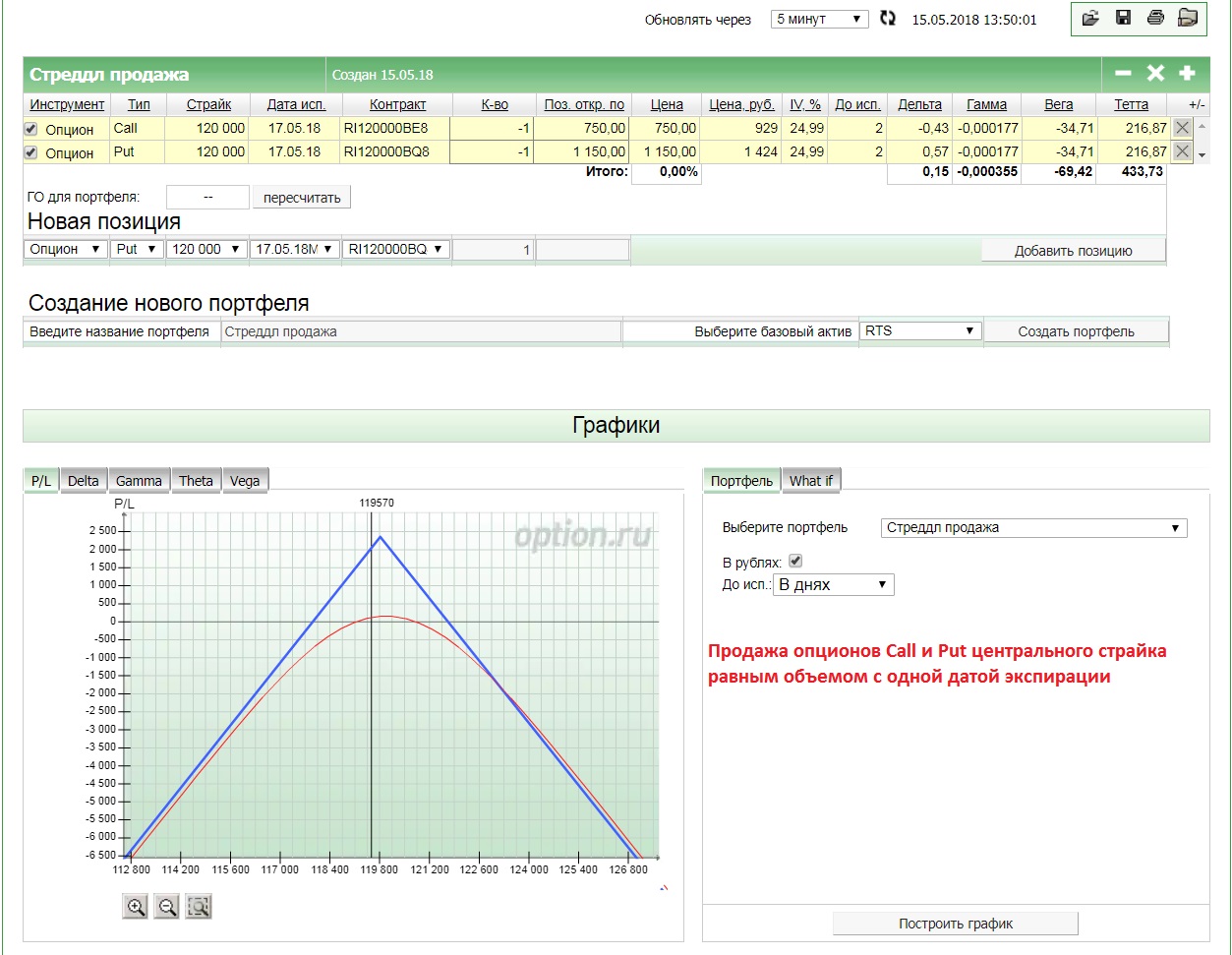Zoom out on the P/L chart

pyautogui.click(x=167, y=906)
